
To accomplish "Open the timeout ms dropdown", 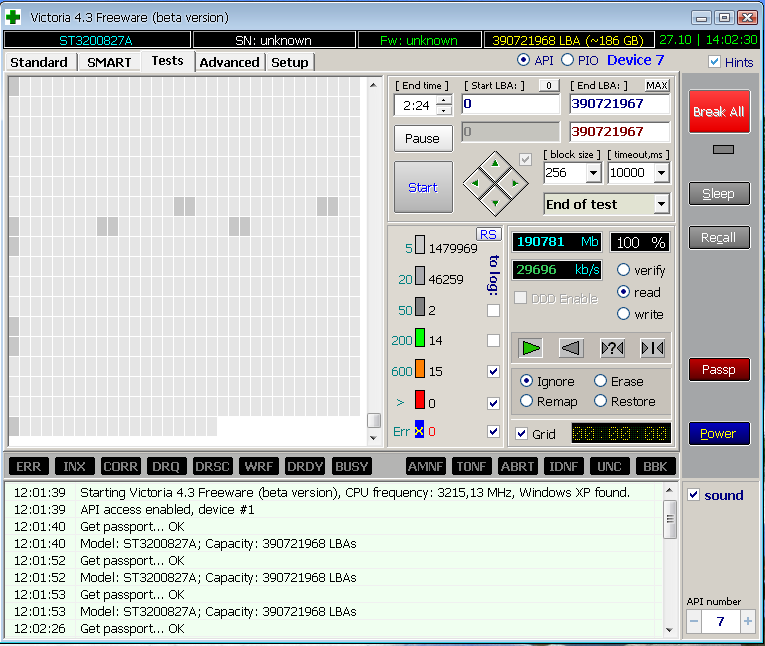I will coord(662,173).
